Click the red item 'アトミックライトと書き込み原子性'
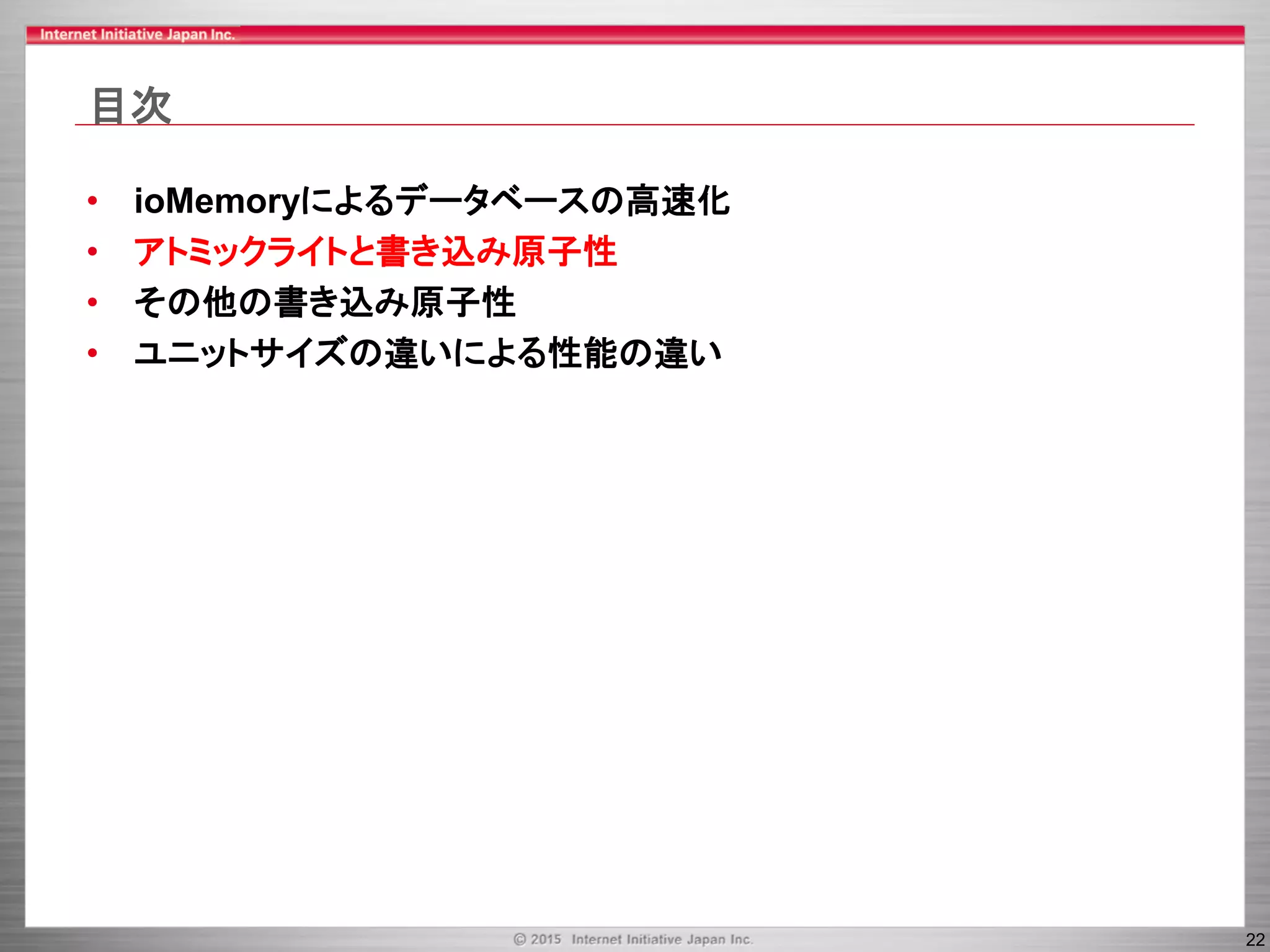The image size is (1270, 952). (x=376, y=252)
